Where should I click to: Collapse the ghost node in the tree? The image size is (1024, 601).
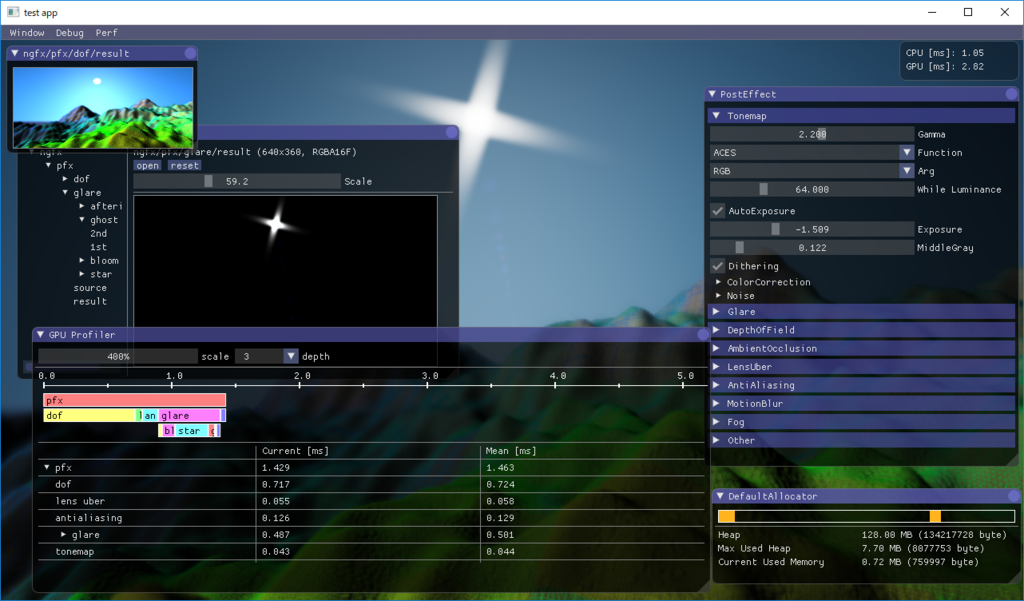pos(82,219)
